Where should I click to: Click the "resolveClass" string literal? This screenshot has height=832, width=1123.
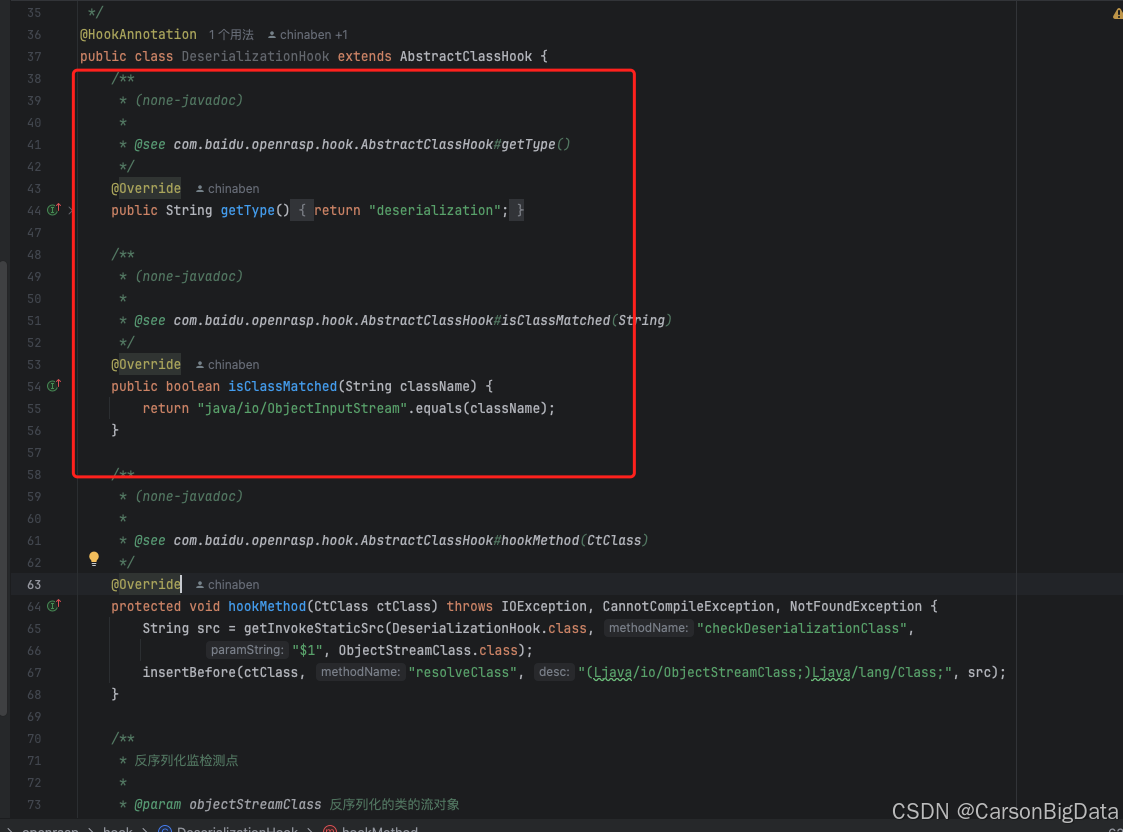pyautogui.click(x=463, y=672)
